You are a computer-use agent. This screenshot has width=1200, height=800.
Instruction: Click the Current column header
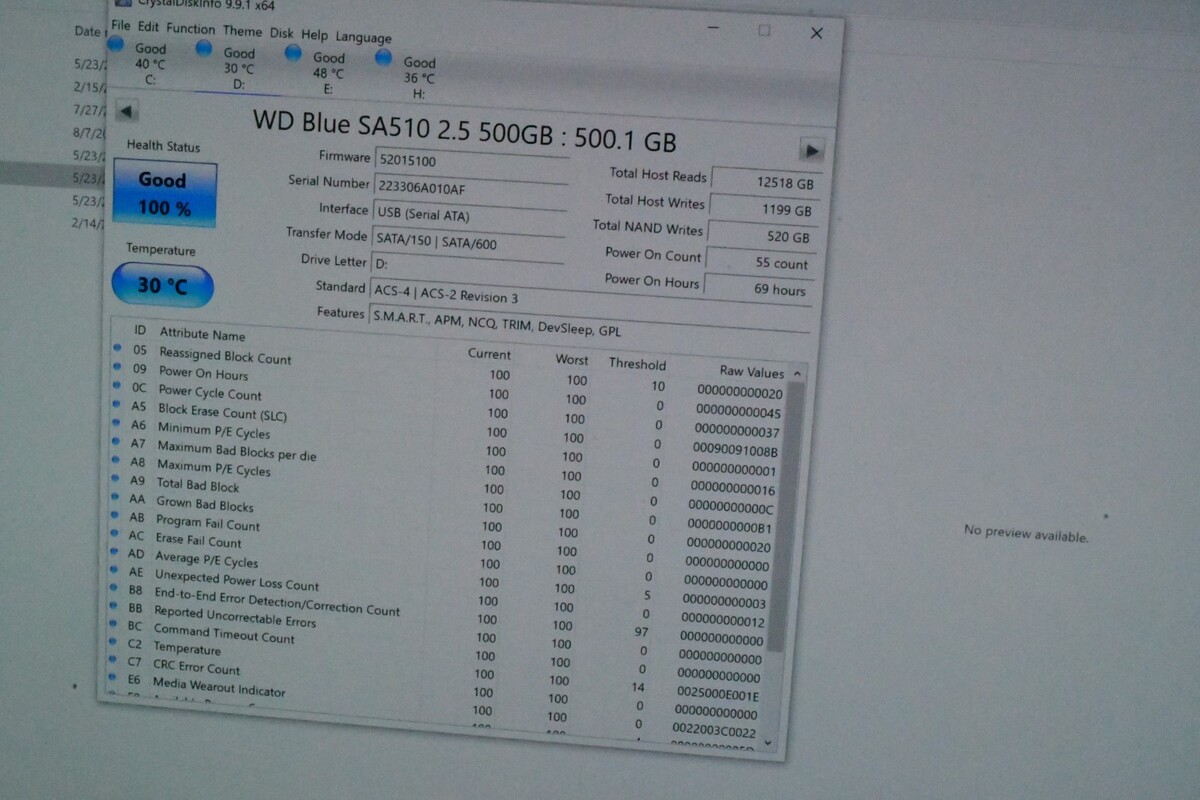click(x=489, y=354)
